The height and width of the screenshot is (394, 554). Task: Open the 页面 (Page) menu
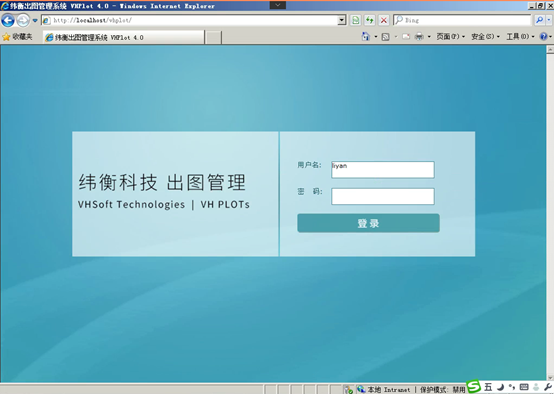(450, 36)
